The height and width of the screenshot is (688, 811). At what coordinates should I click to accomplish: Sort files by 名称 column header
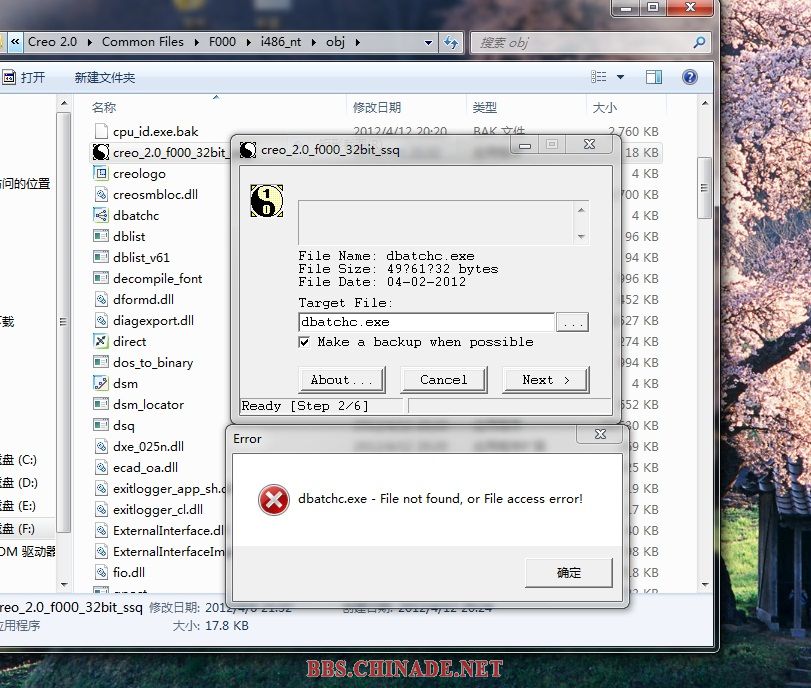104,108
